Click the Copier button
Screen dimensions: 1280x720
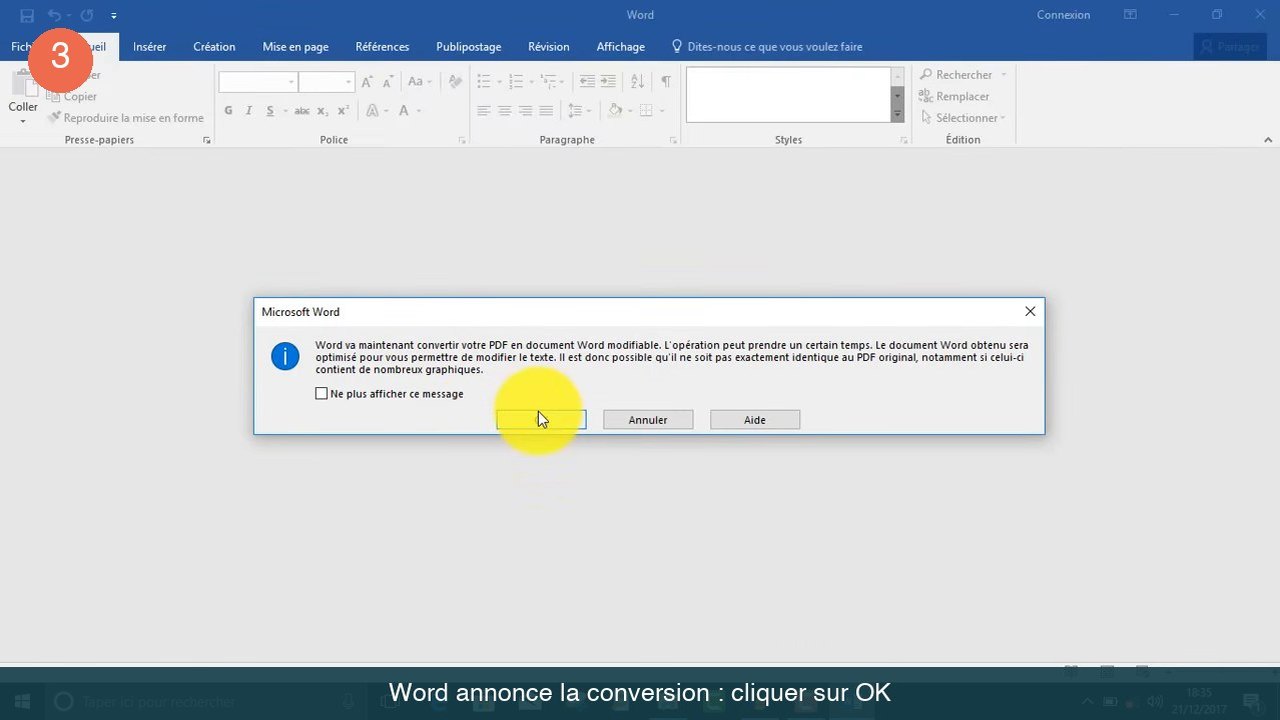point(72,97)
